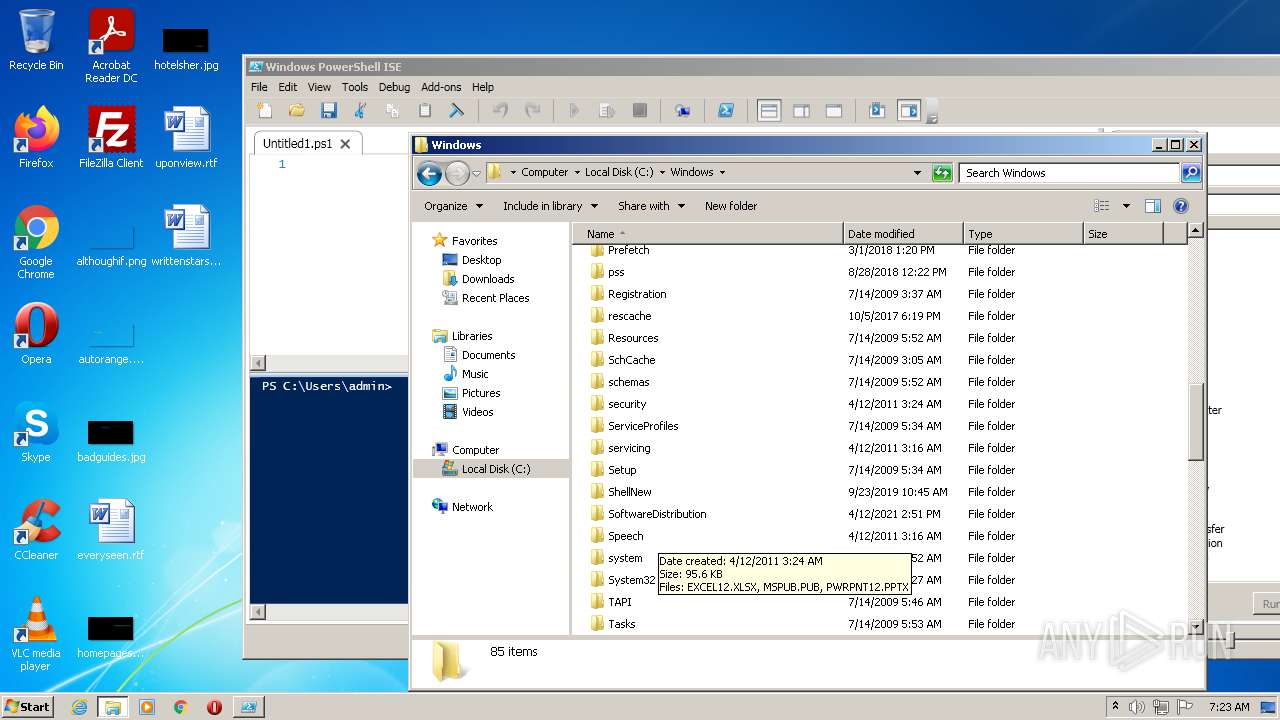
Task: Select the SoftwareDistribution folder
Action: pyautogui.click(x=657, y=514)
